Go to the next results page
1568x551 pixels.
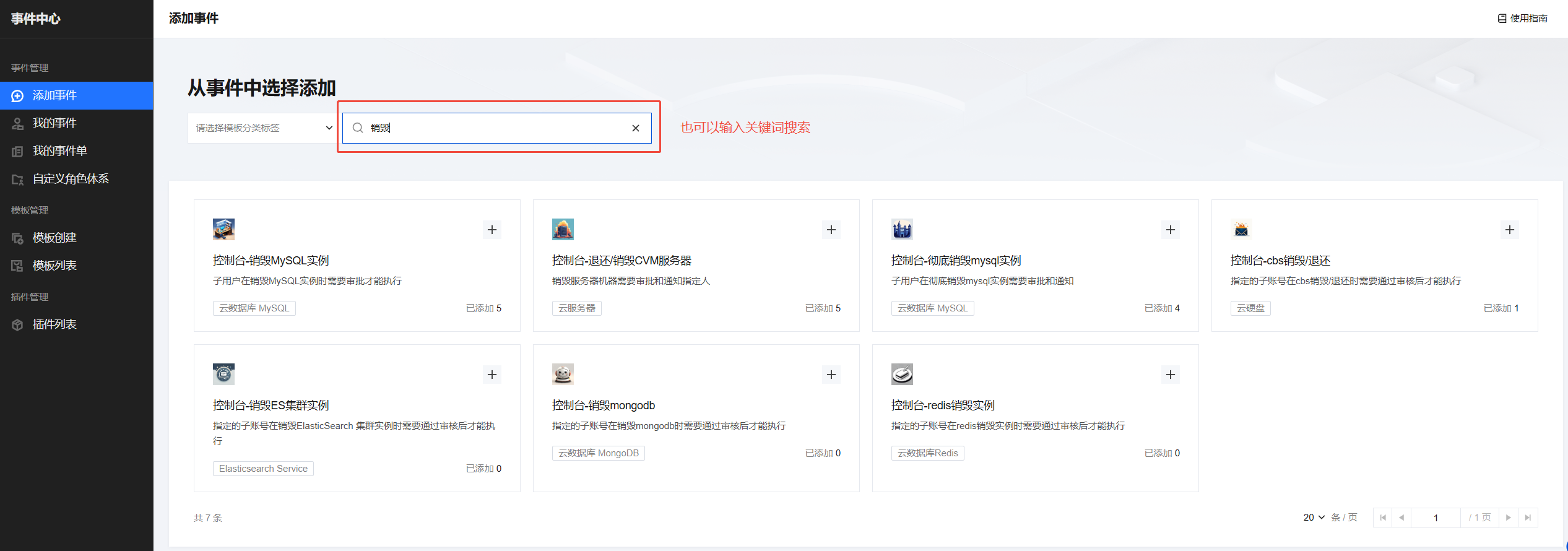[1509, 518]
